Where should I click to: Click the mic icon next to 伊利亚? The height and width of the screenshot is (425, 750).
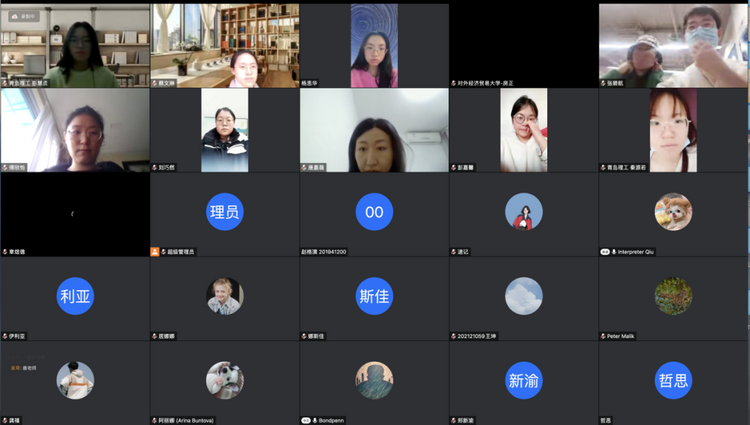click(x=5, y=336)
